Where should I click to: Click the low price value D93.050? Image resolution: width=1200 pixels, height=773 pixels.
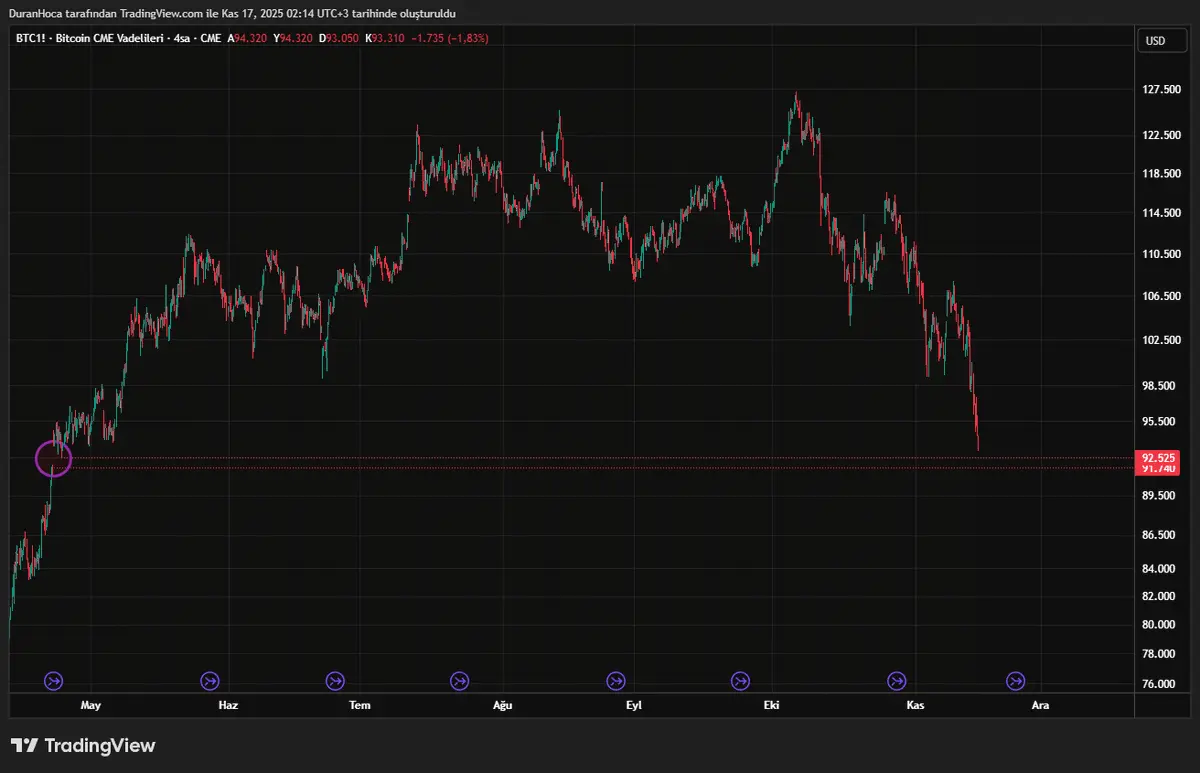(x=341, y=38)
